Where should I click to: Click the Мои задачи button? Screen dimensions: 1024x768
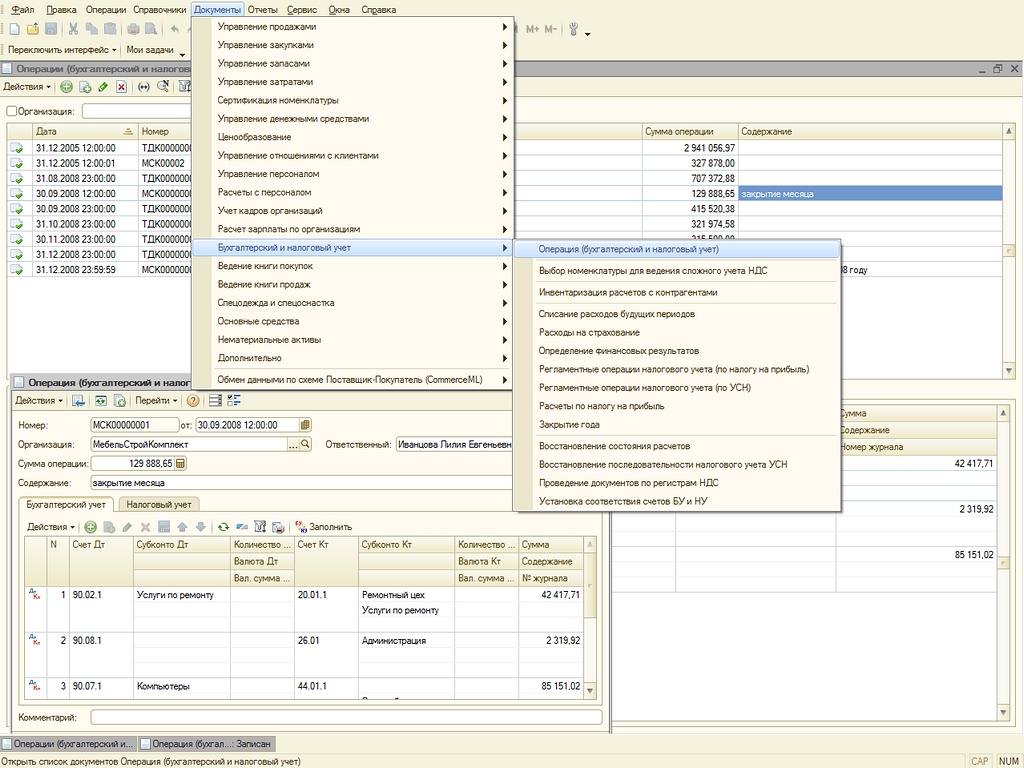pos(150,50)
